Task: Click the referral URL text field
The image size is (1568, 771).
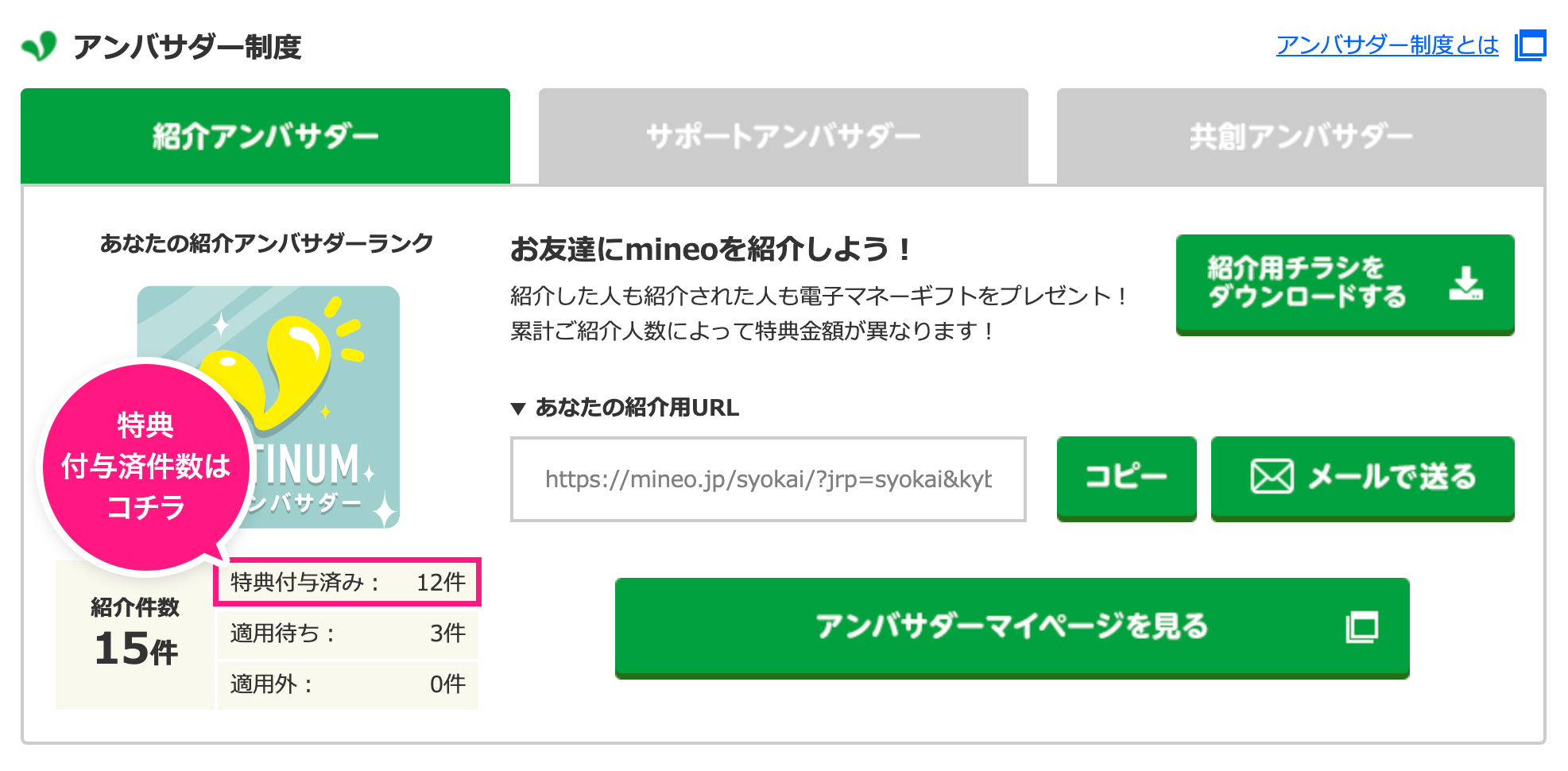Action: coord(768,479)
